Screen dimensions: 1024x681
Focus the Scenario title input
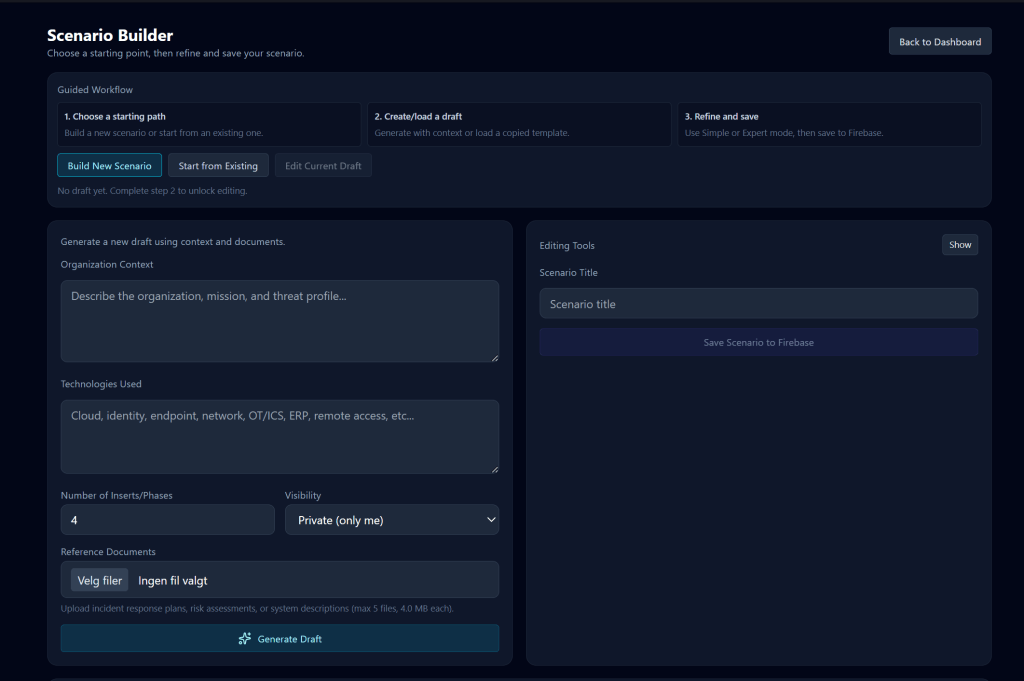[x=758, y=303]
